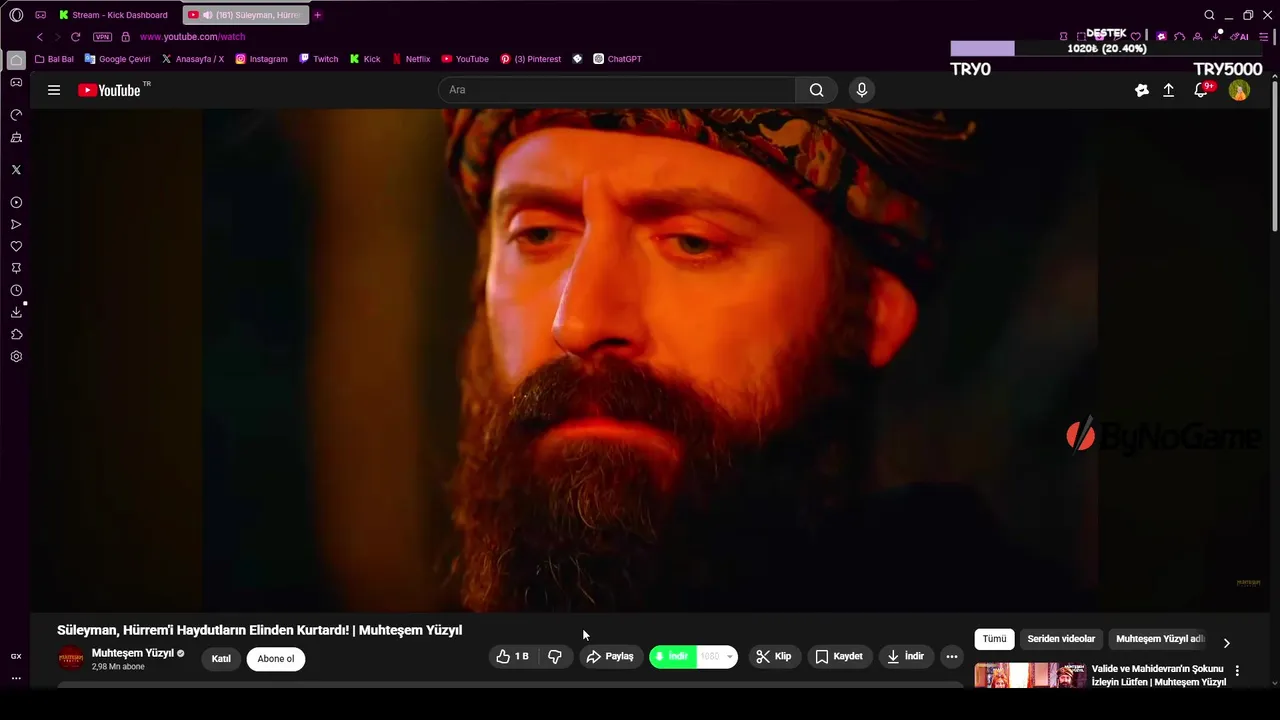The image size is (1280, 720).
Task: Click the Paylaş share button
Action: point(610,657)
